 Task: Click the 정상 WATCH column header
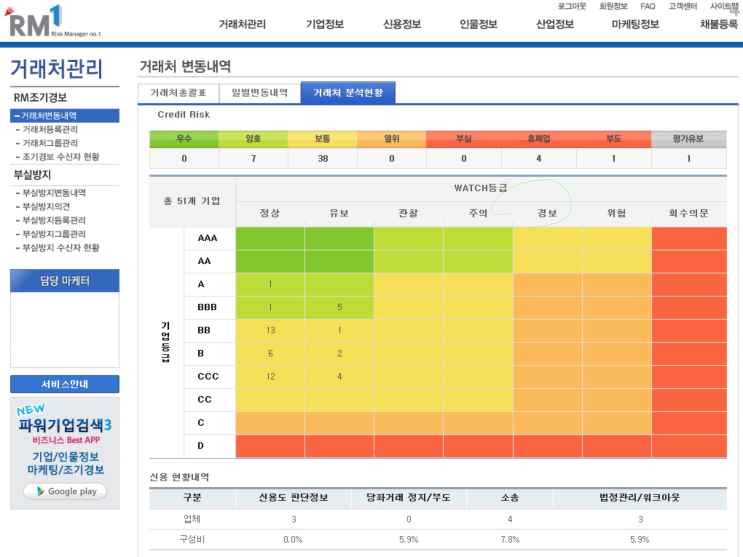coord(270,213)
